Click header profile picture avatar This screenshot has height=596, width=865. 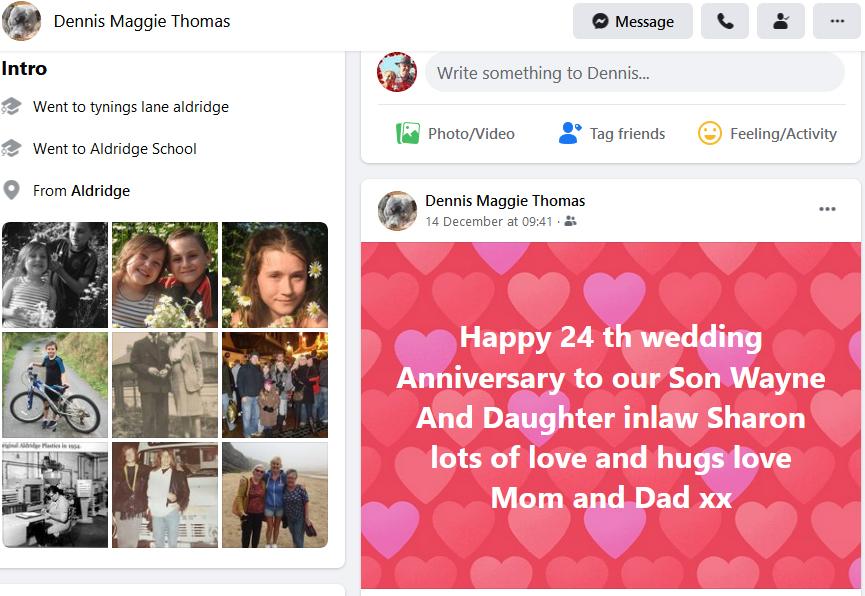click(22, 21)
